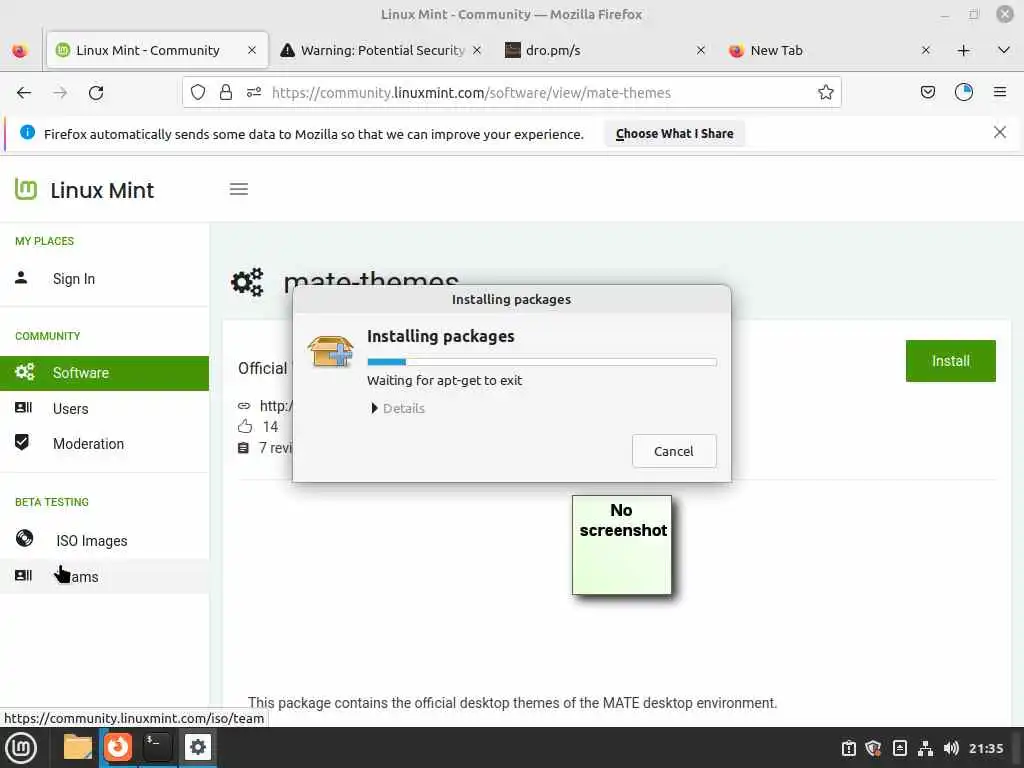The image size is (1024, 768).
Task: Click the Linux Mint logo icon
Action: [26, 189]
